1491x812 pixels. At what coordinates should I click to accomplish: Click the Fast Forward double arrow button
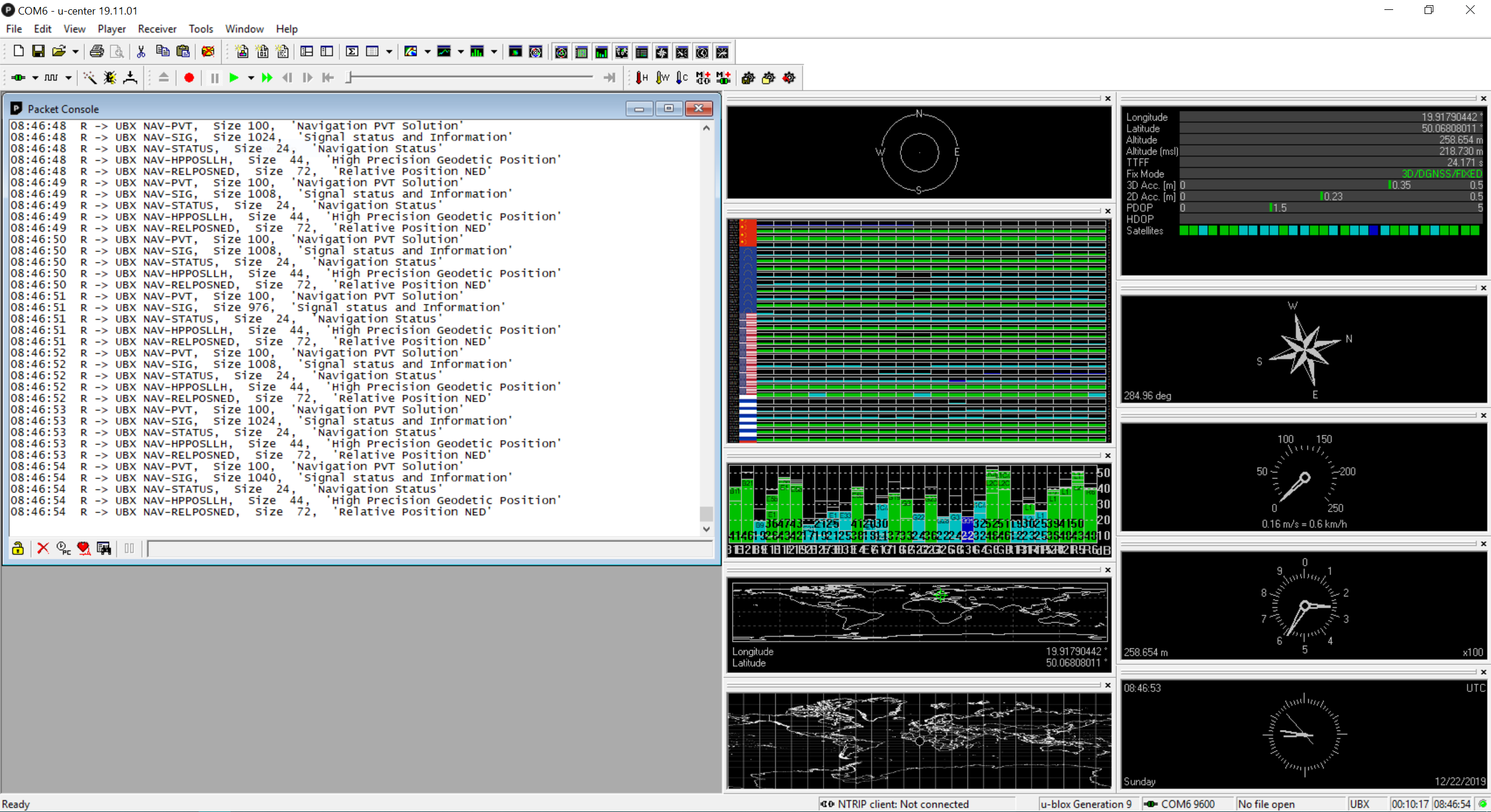pos(267,77)
